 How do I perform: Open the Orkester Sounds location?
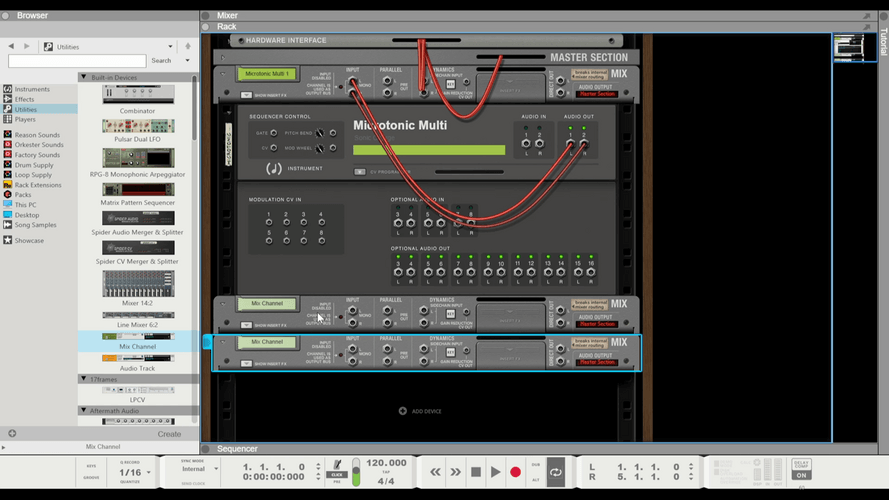(39, 145)
